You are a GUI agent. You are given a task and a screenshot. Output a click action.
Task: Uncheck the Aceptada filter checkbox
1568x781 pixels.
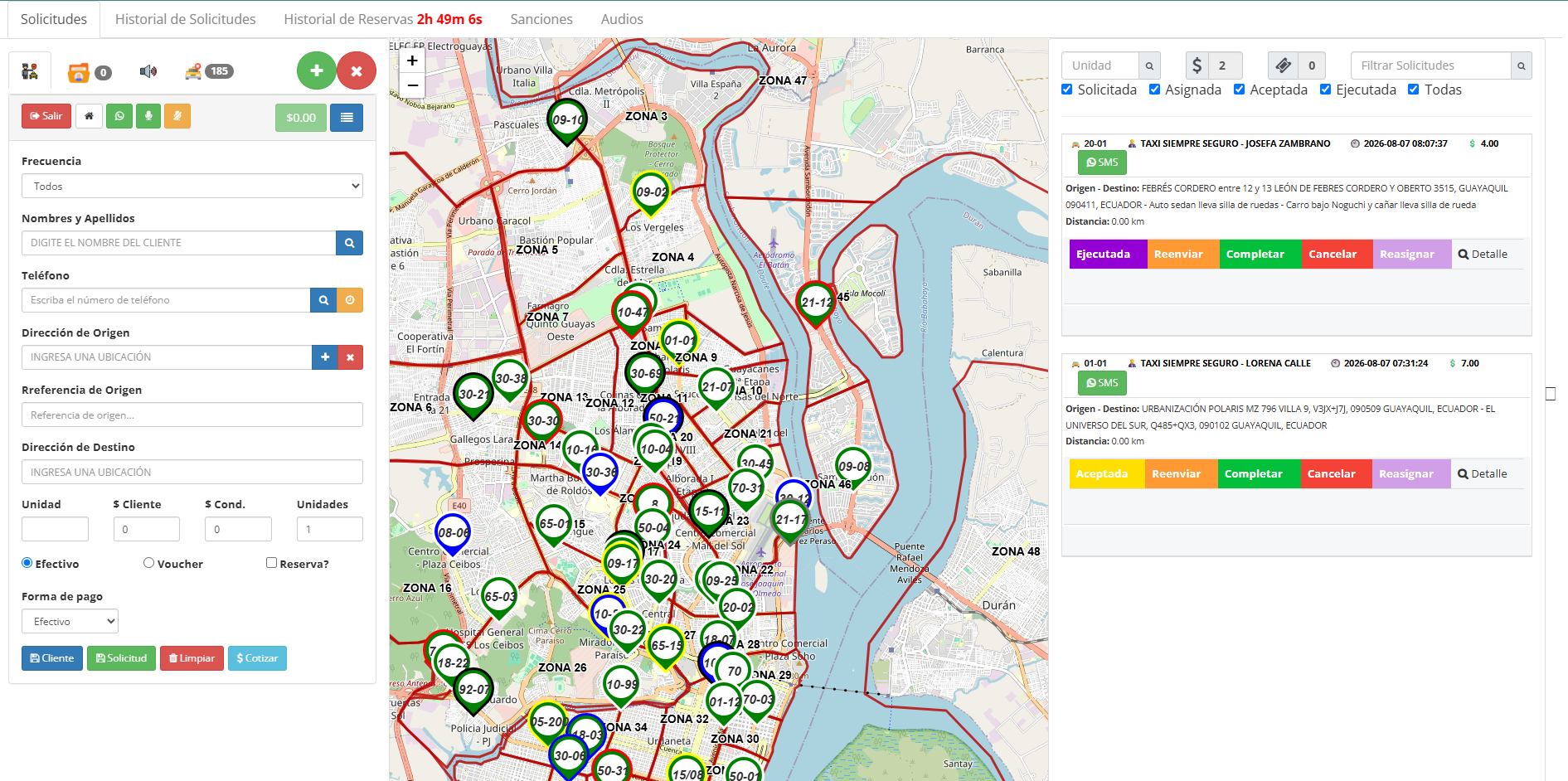pyautogui.click(x=1239, y=90)
